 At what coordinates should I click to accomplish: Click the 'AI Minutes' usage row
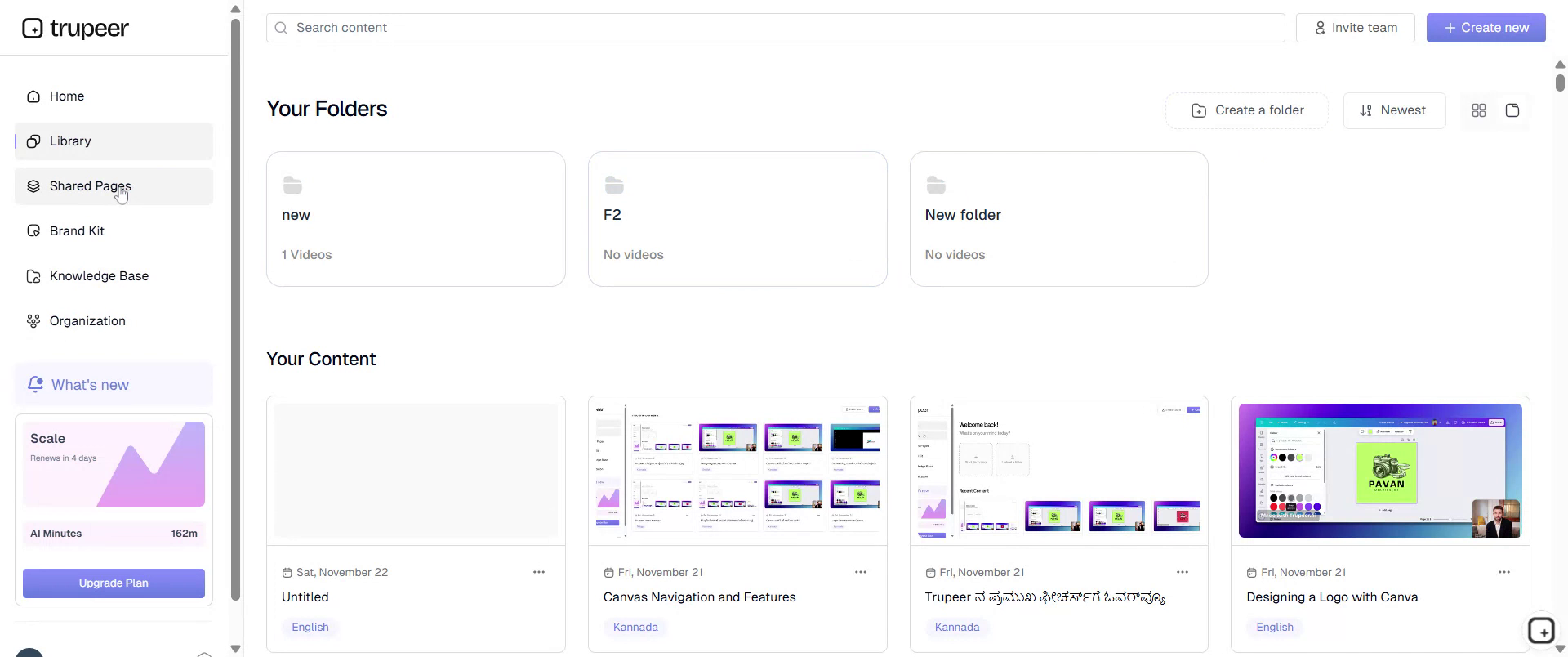(114, 534)
